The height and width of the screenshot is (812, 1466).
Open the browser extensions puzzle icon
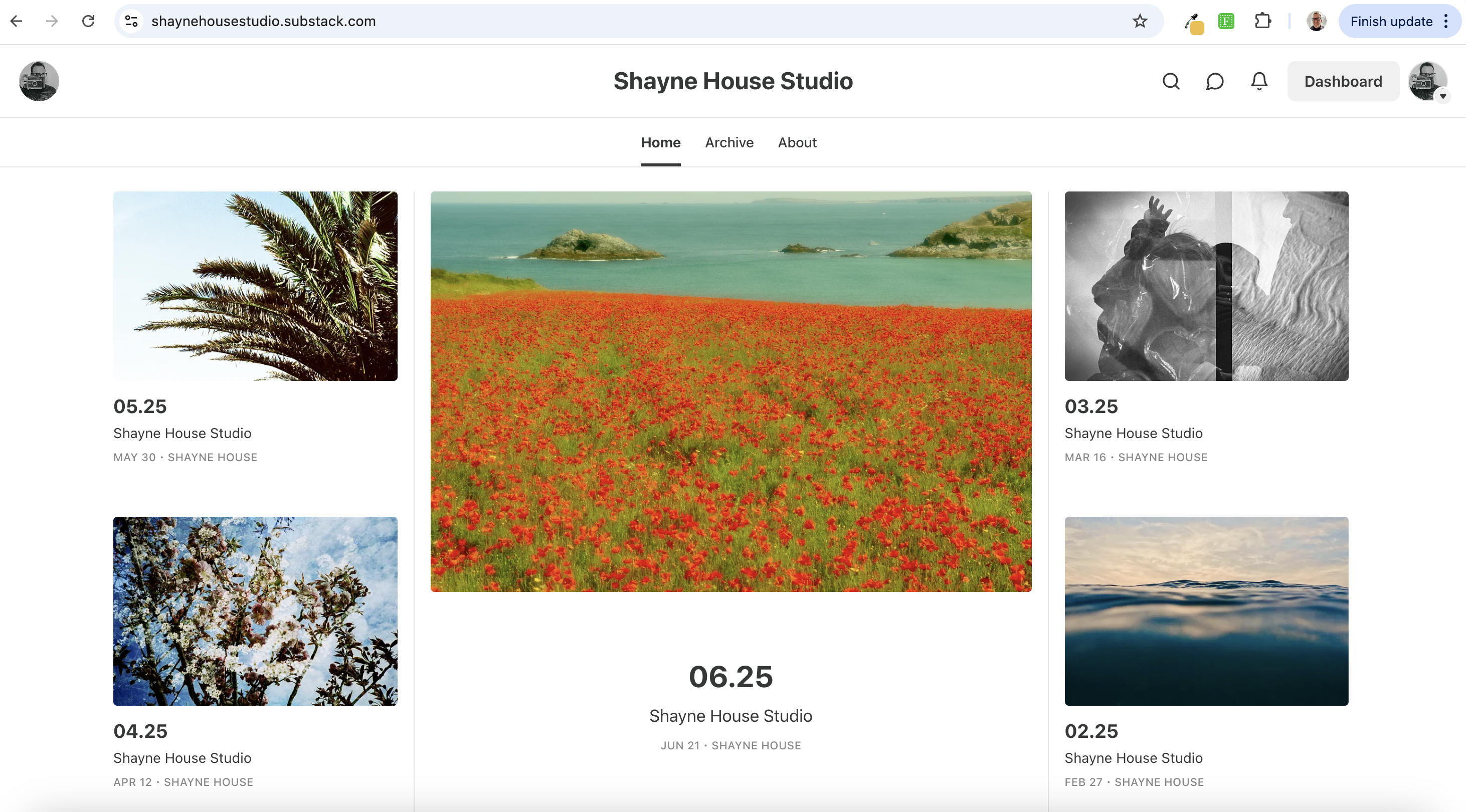(x=1263, y=22)
